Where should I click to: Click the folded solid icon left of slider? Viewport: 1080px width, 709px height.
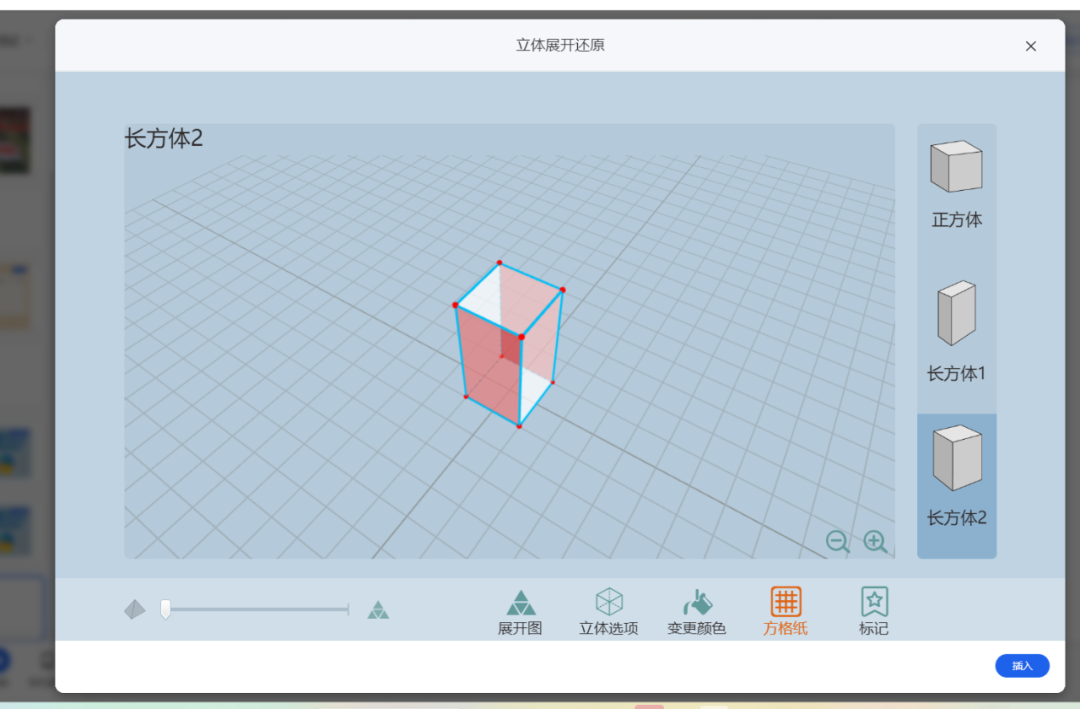click(135, 609)
